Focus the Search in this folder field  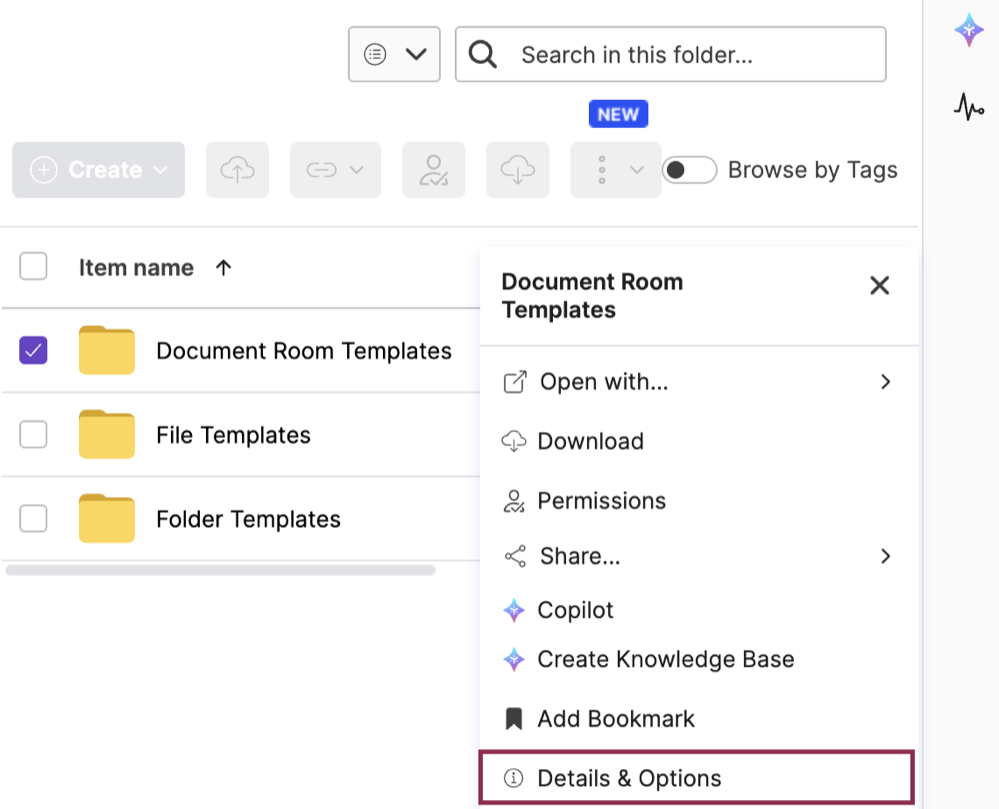[x=670, y=54]
